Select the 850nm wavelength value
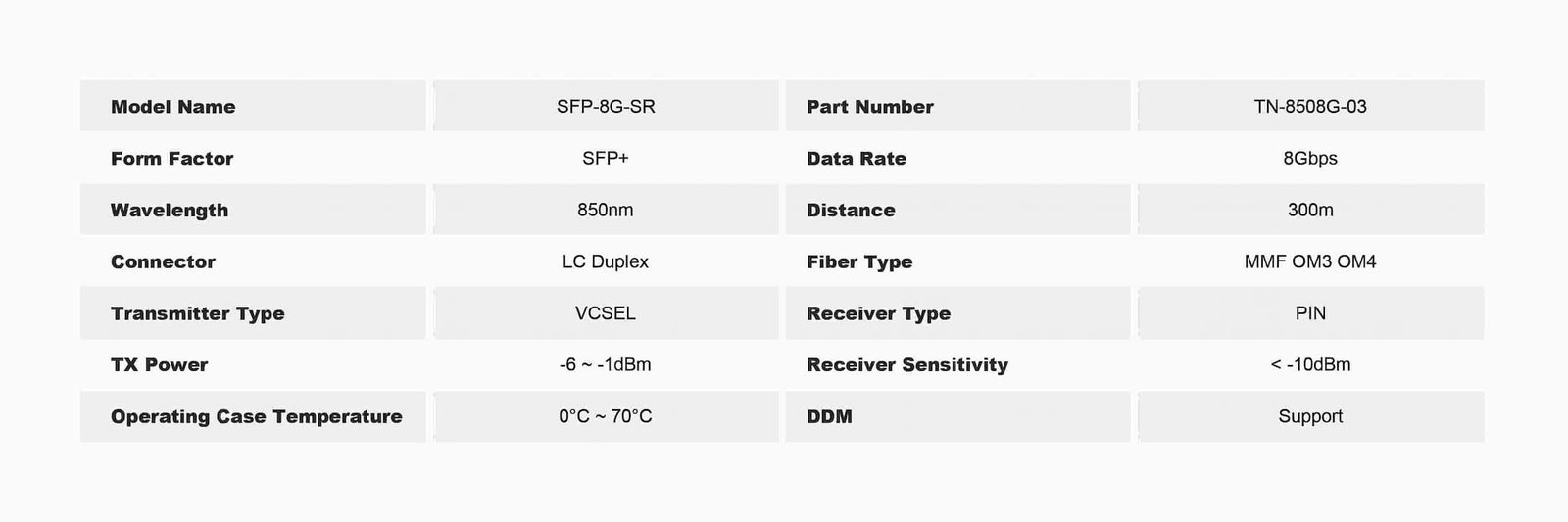 (606, 211)
